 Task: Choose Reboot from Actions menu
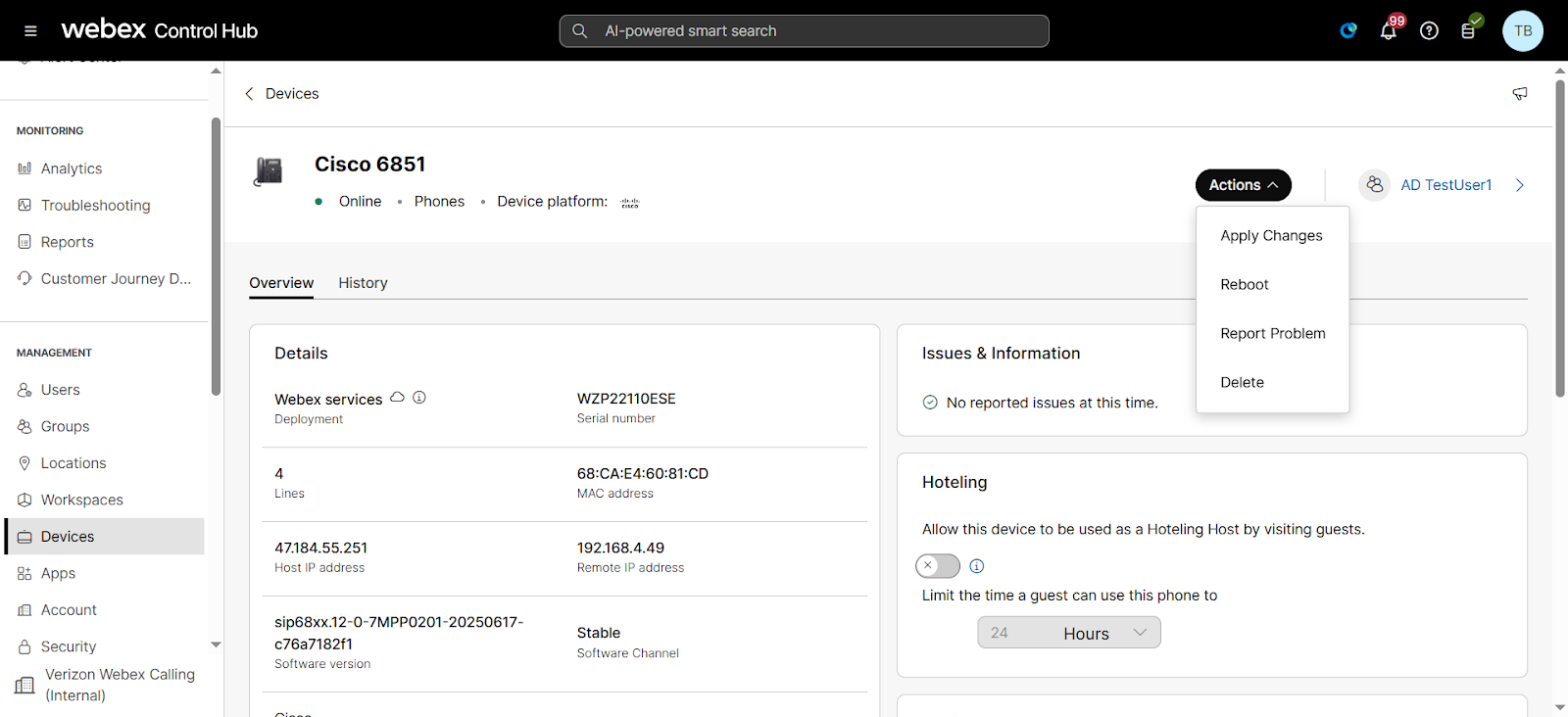(x=1272, y=285)
